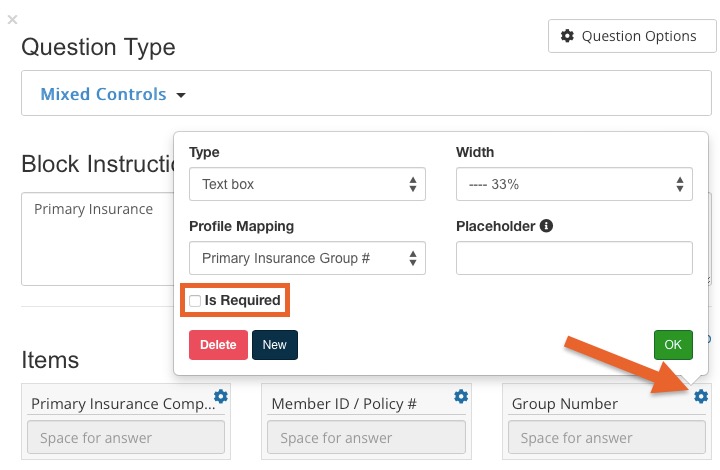Click the red Delete button
720x470 pixels.
click(218, 345)
